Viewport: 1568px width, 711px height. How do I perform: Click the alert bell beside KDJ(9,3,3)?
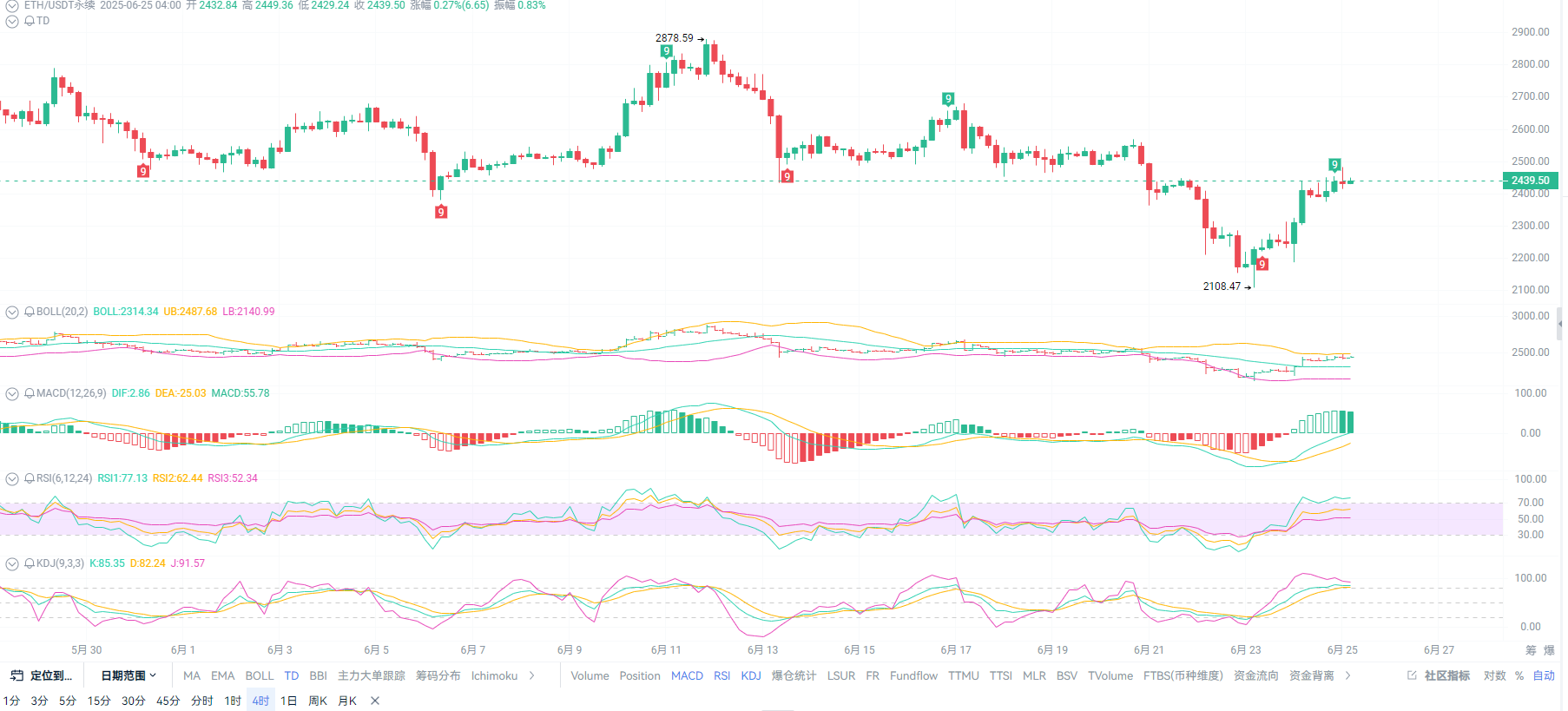(x=30, y=563)
